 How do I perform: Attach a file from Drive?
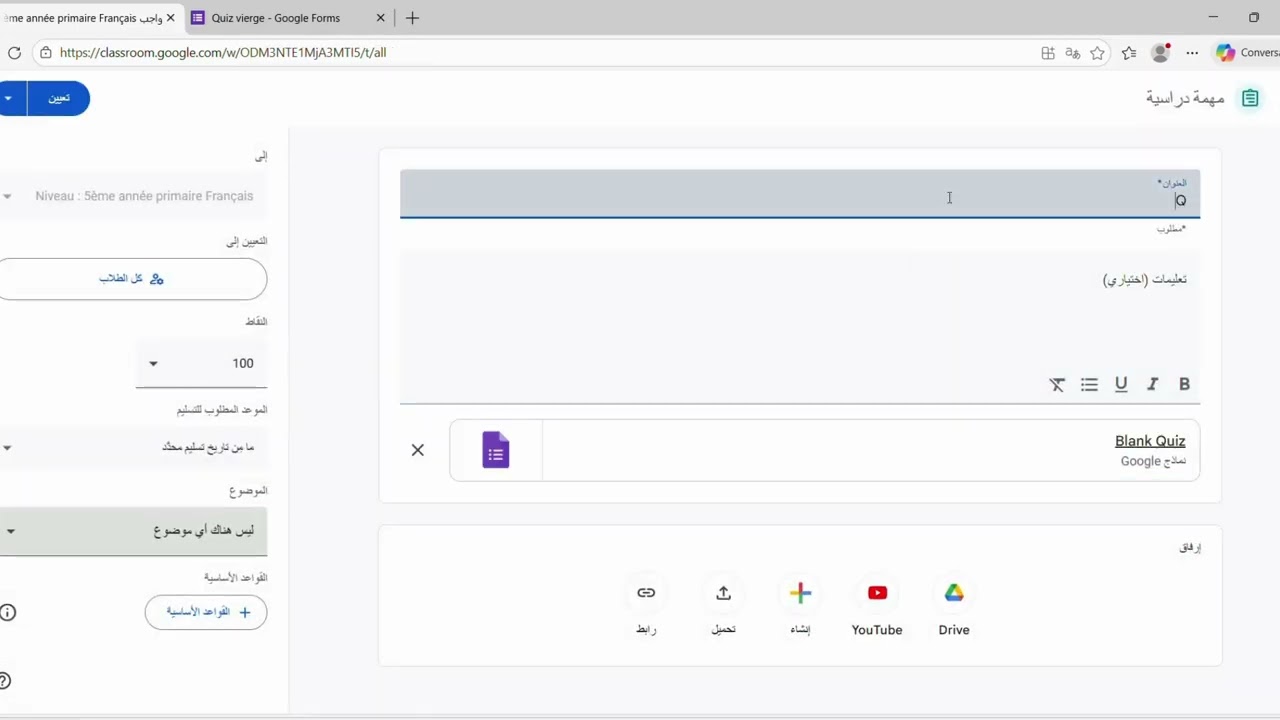click(954, 593)
